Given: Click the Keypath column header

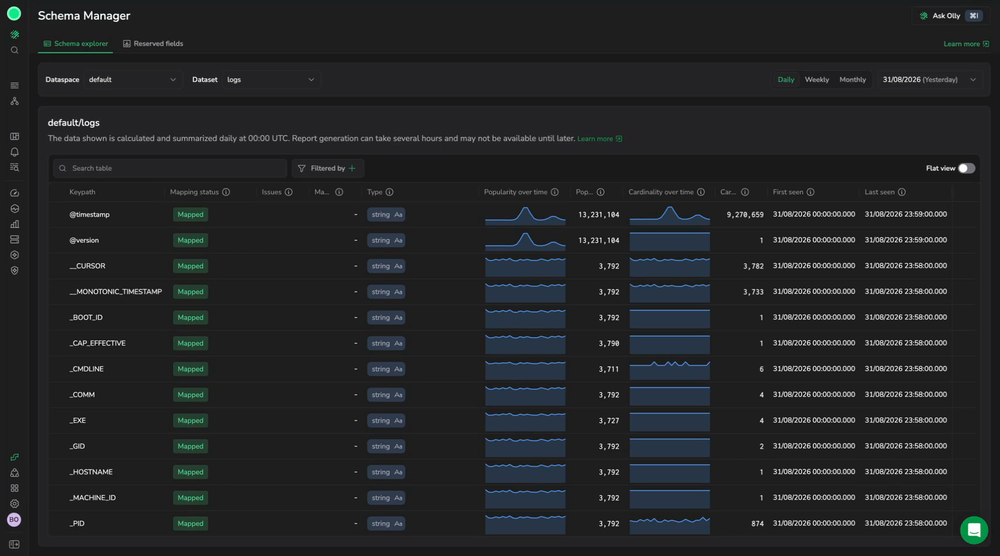Looking at the screenshot, I should tap(82, 192).
